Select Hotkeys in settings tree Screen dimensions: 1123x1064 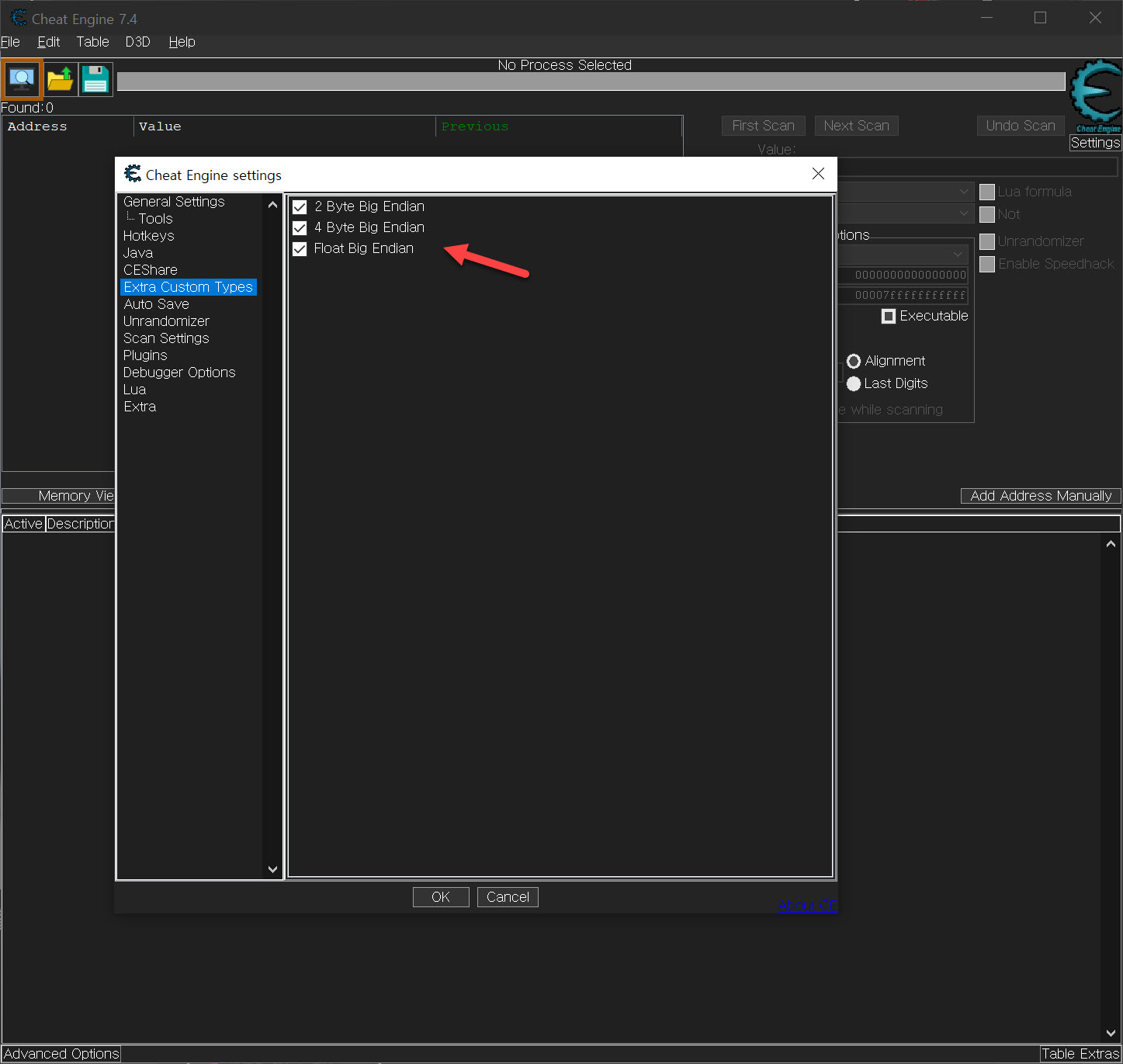click(148, 236)
